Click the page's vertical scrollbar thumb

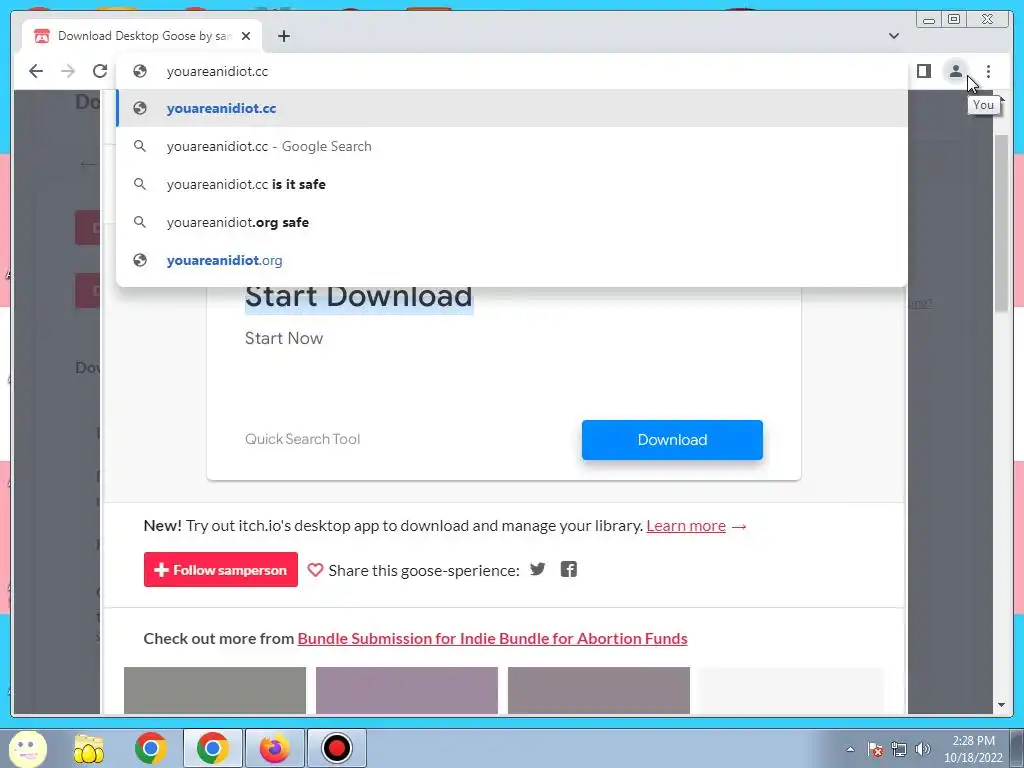coord(1001,222)
